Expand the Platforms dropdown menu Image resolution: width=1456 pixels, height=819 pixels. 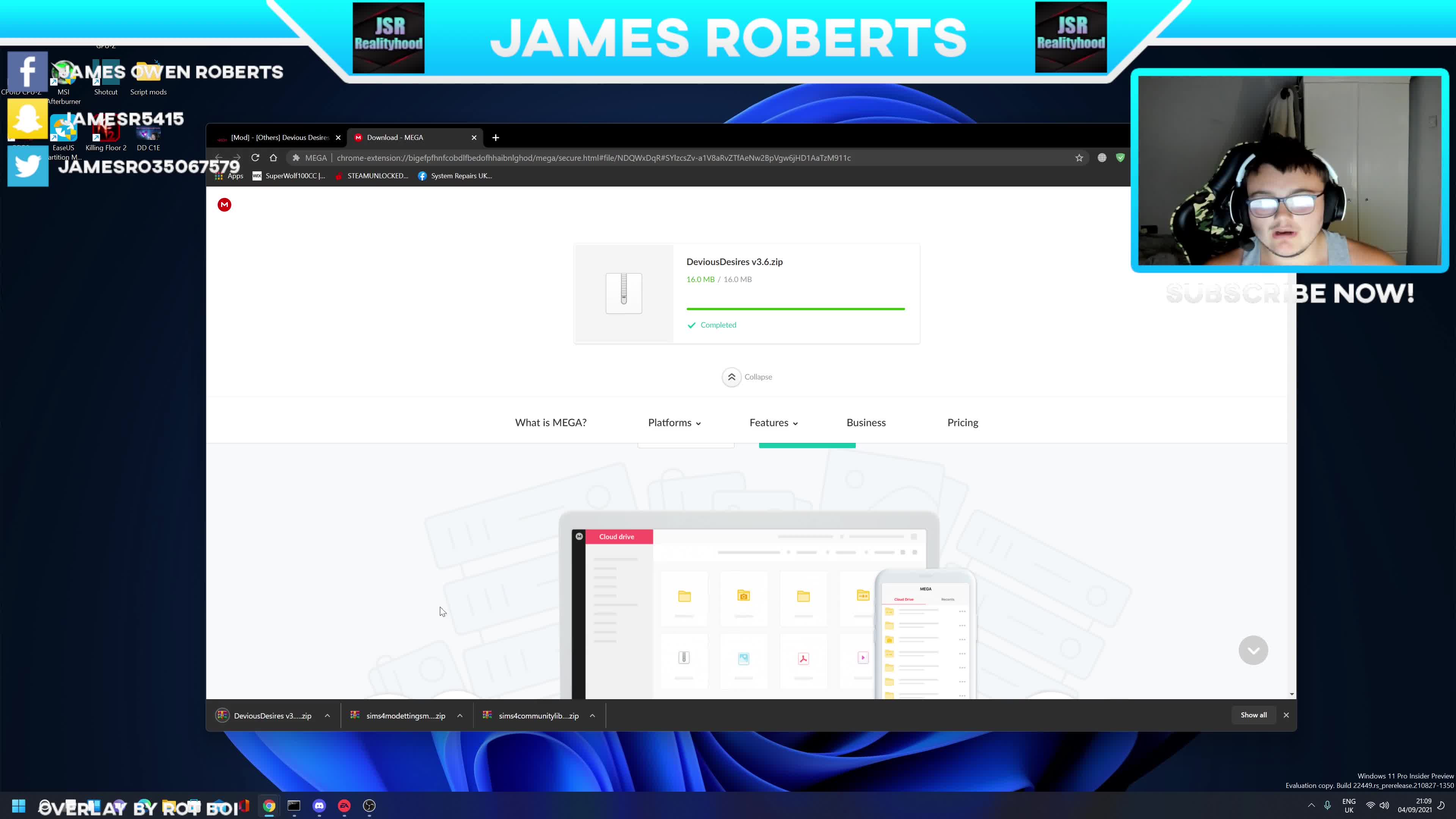point(674,423)
